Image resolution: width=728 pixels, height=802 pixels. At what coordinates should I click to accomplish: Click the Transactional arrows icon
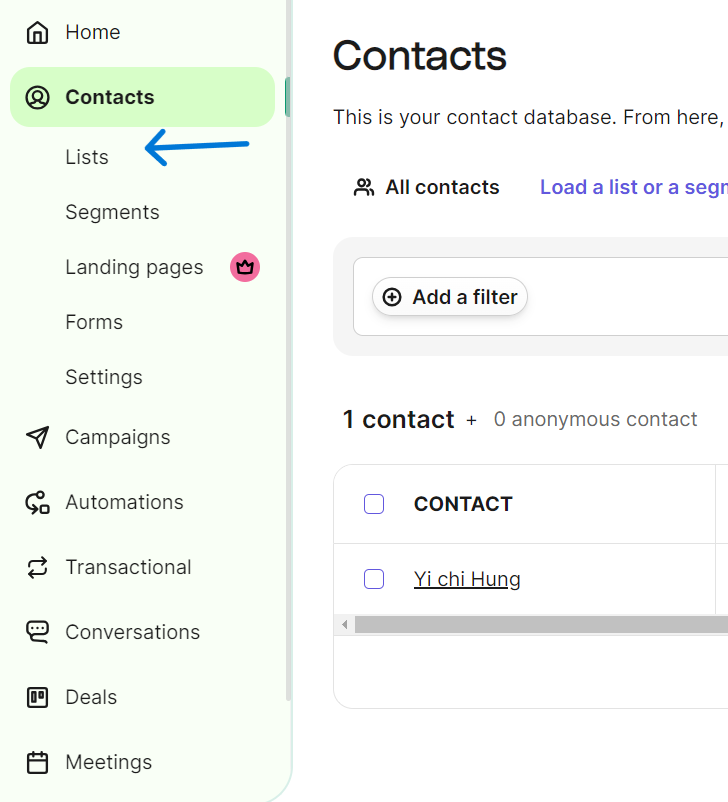tap(38, 567)
